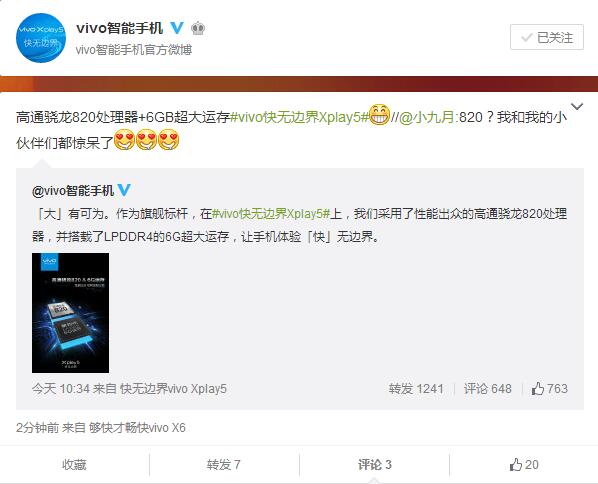Viewport: 598px width, 484px height.
Task: Open the Xplay5 chip poster thumbnail
Action: click(71, 313)
